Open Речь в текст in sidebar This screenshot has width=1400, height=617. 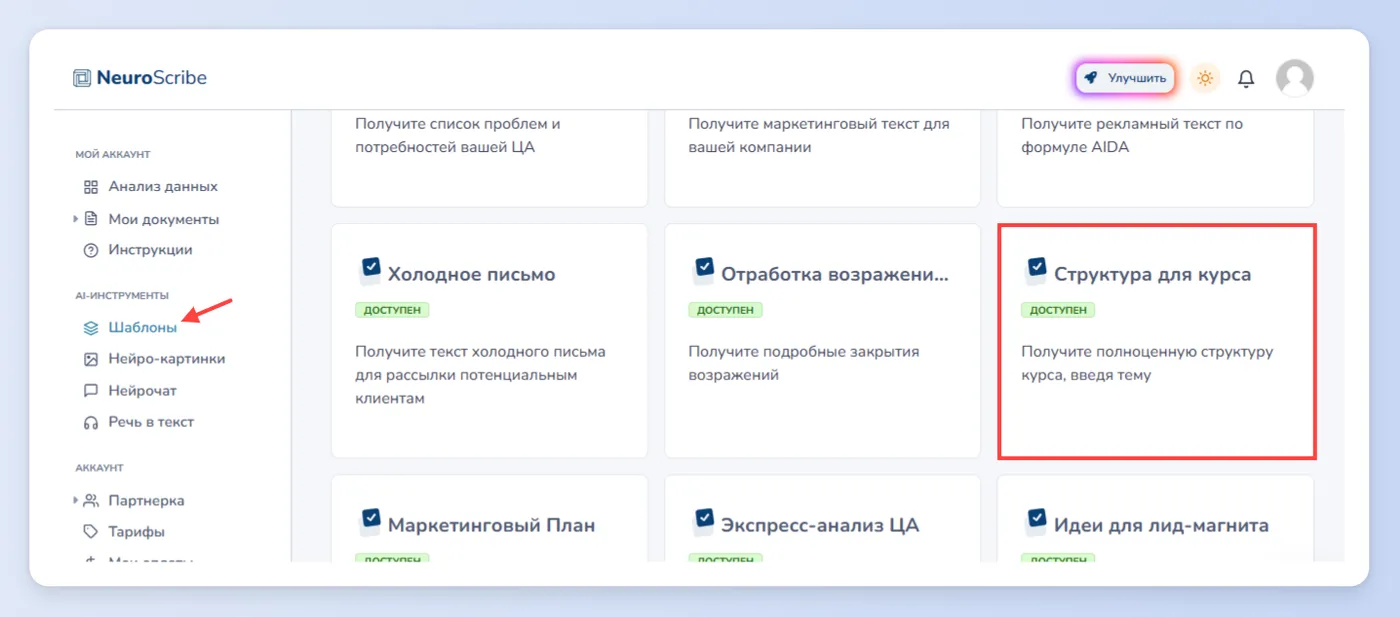coord(152,422)
